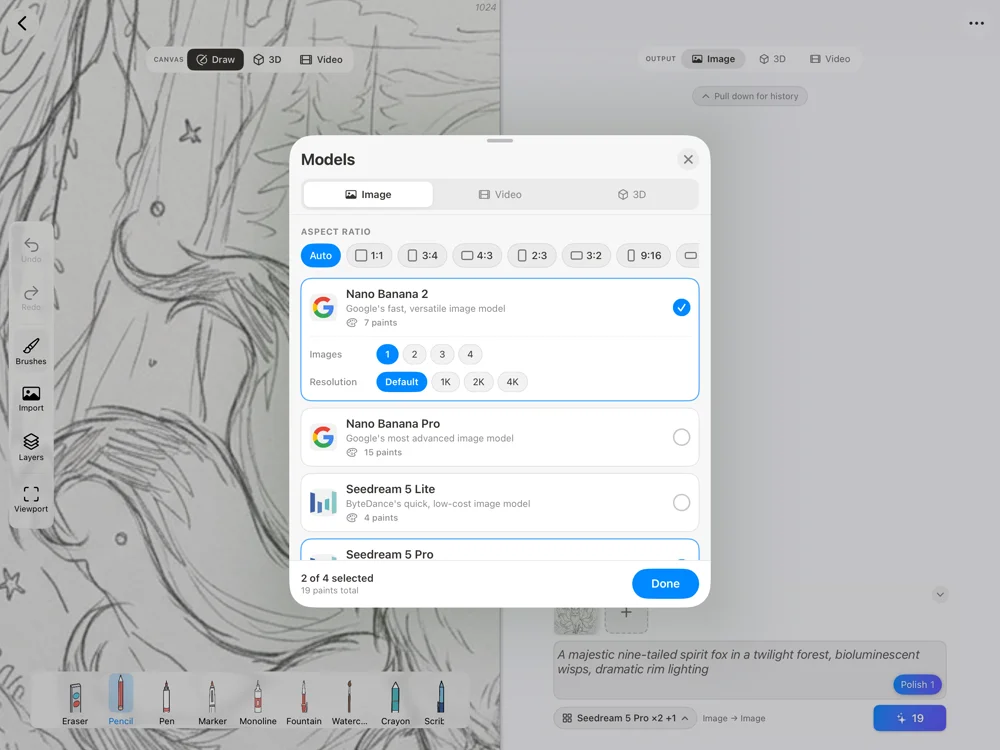Screen dimensions: 1000x750
Task: Open the Layers panel
Action: (31, 446)
